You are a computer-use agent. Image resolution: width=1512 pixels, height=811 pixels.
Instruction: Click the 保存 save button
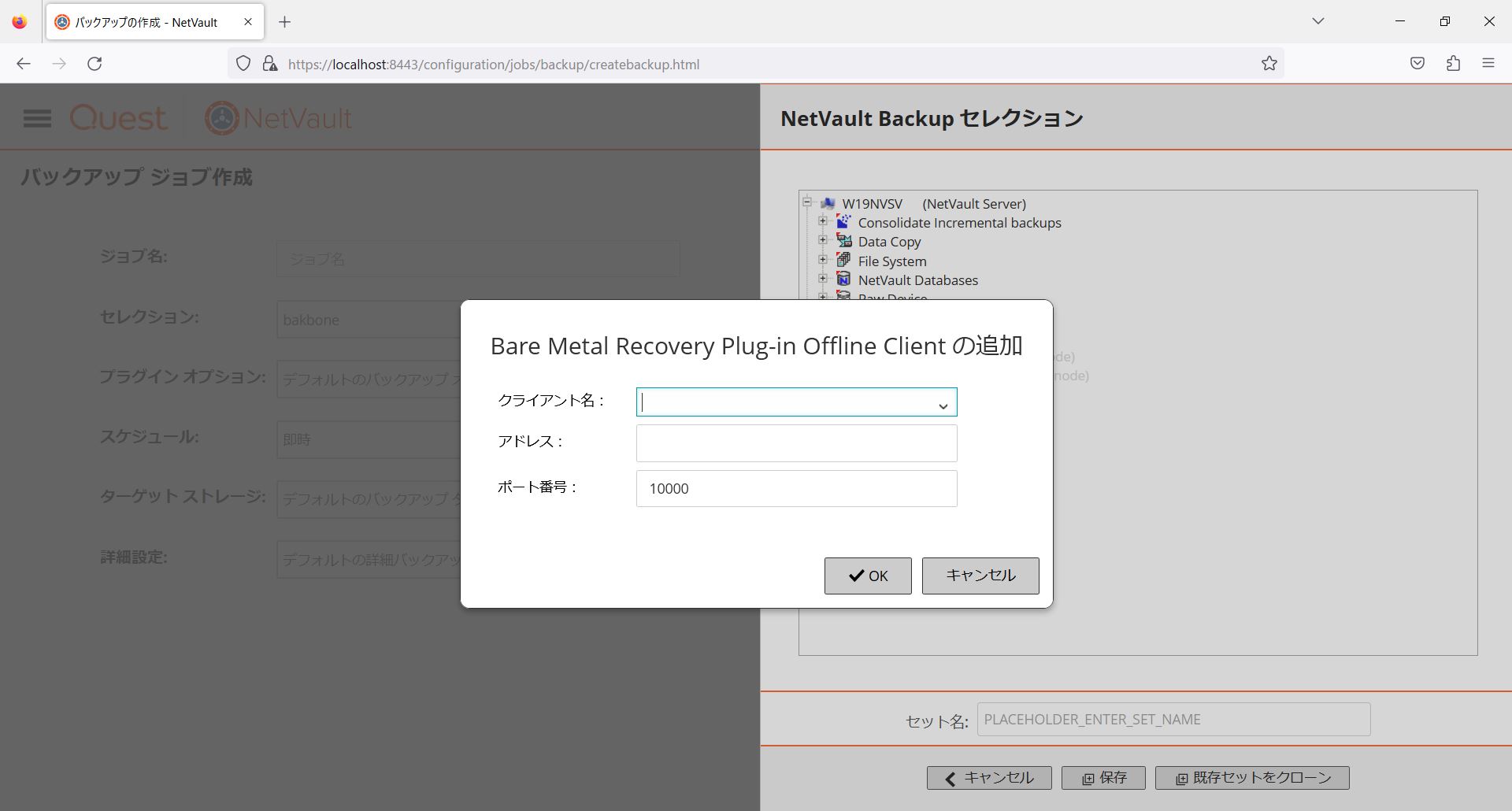(x=1103, y=778)
